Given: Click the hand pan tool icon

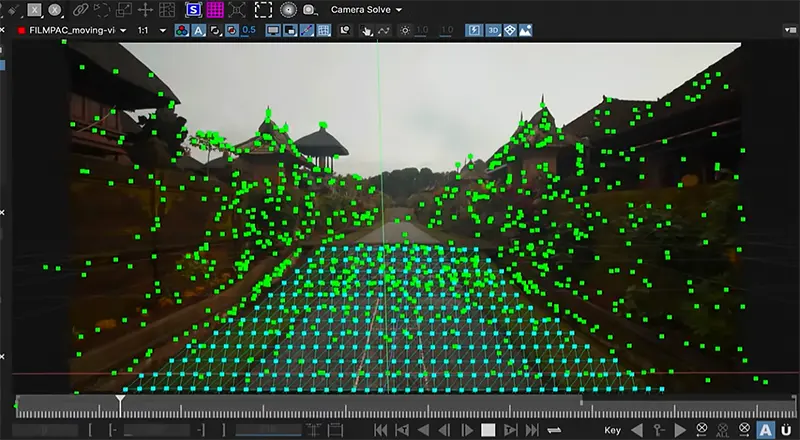Looking at the screenshot, I should click(x=366, y=31).
